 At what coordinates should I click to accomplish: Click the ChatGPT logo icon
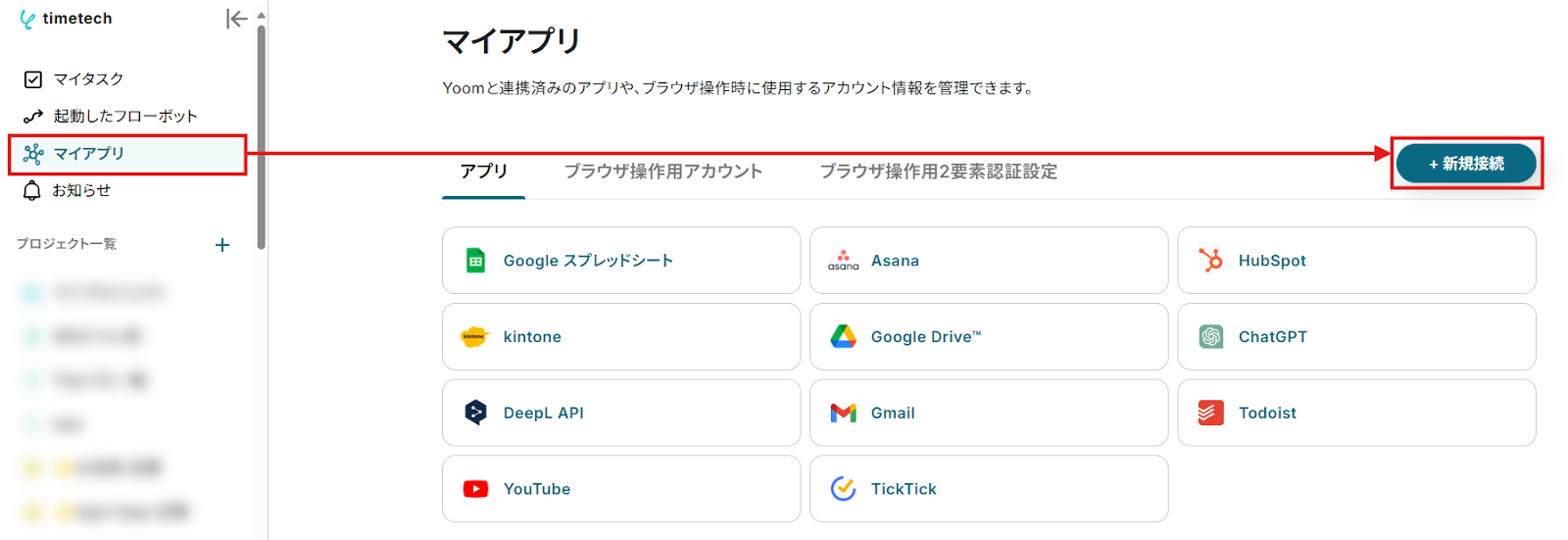pyautogui.click(x=1210, y=337)
